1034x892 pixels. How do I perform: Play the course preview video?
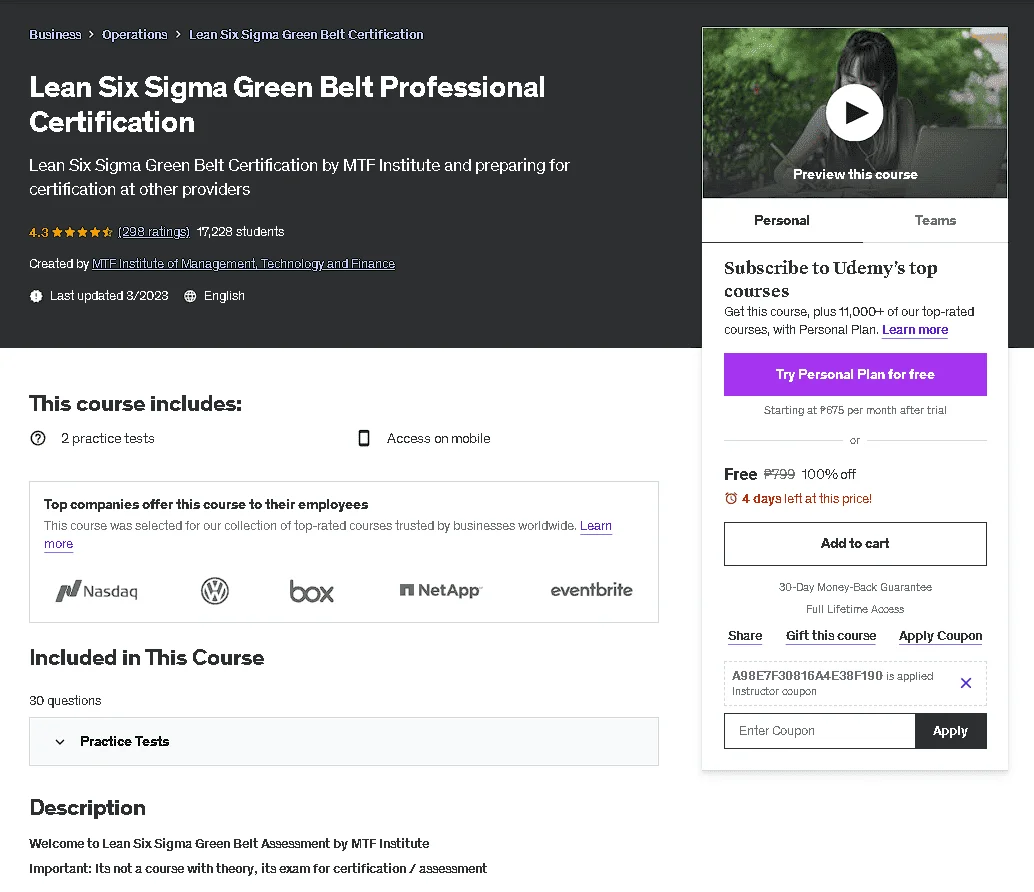click(855, 113)
